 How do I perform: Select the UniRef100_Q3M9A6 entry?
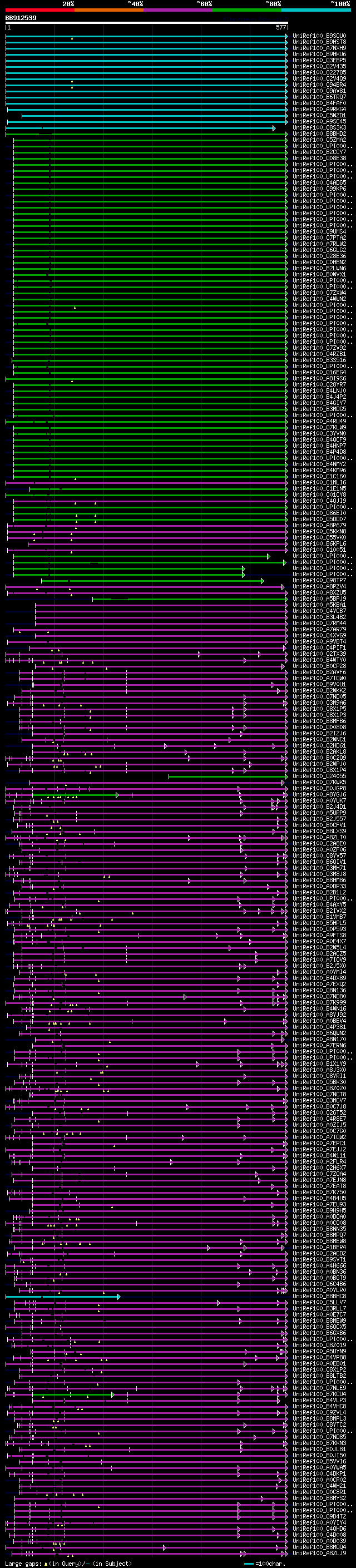(319, 703)
